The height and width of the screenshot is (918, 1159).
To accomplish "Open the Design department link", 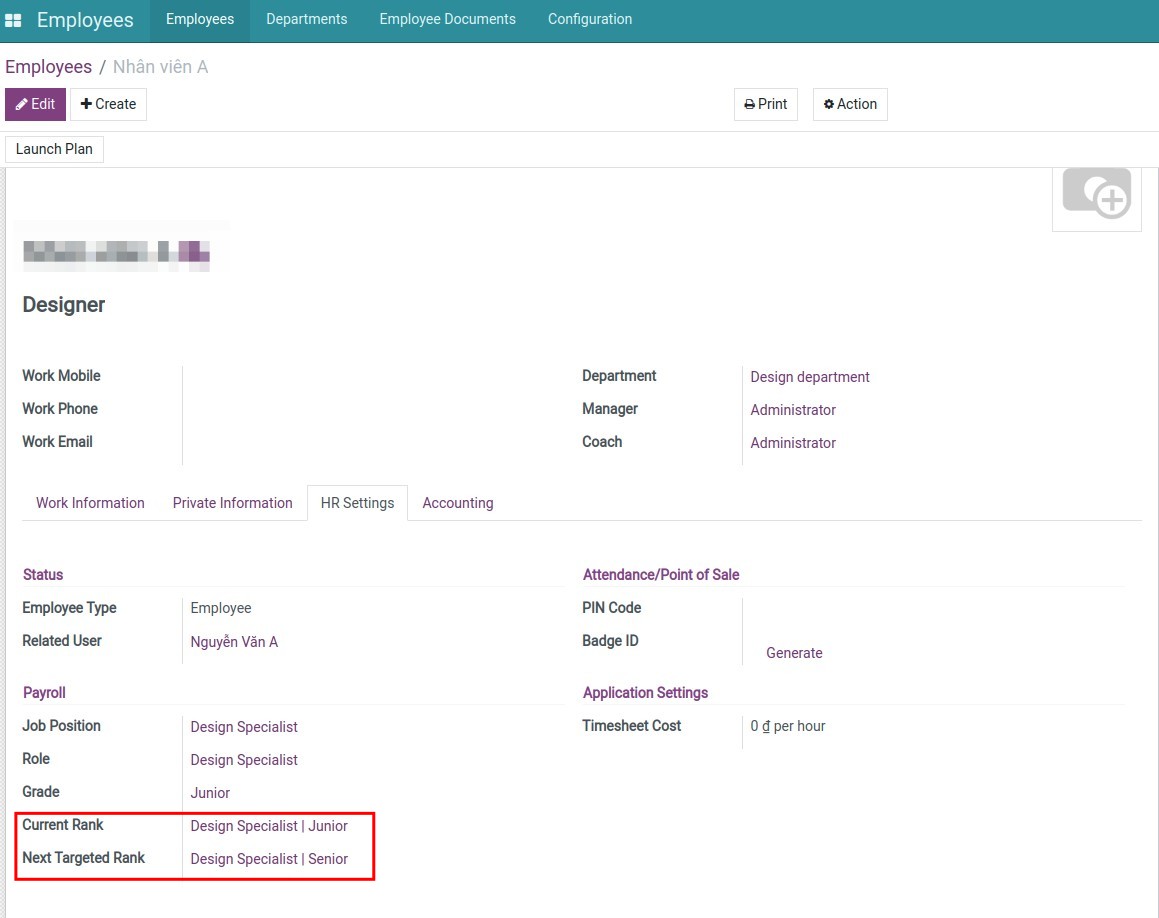I will [x=810, y=377].
